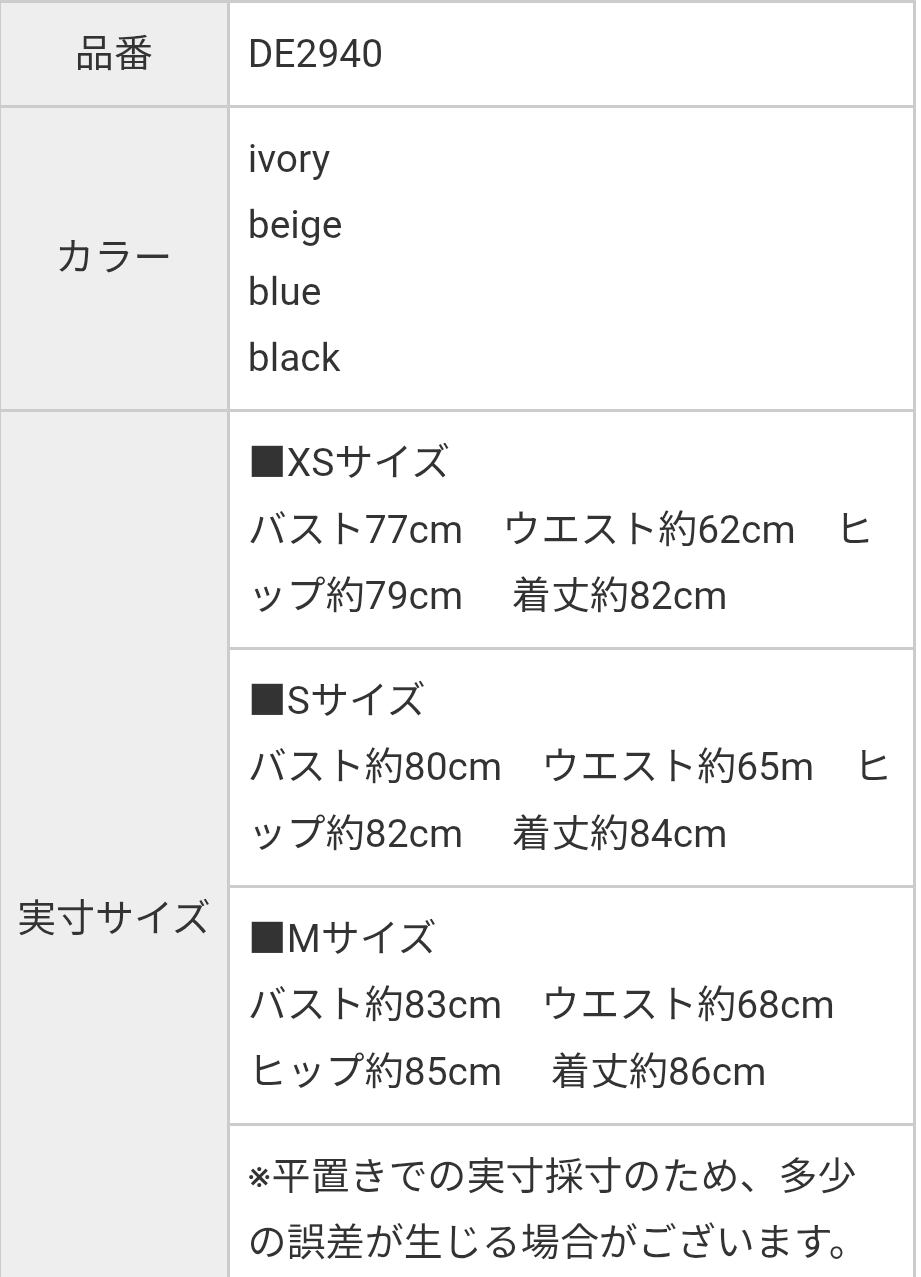Click the ■Sサイズ heading

[336, 700]
